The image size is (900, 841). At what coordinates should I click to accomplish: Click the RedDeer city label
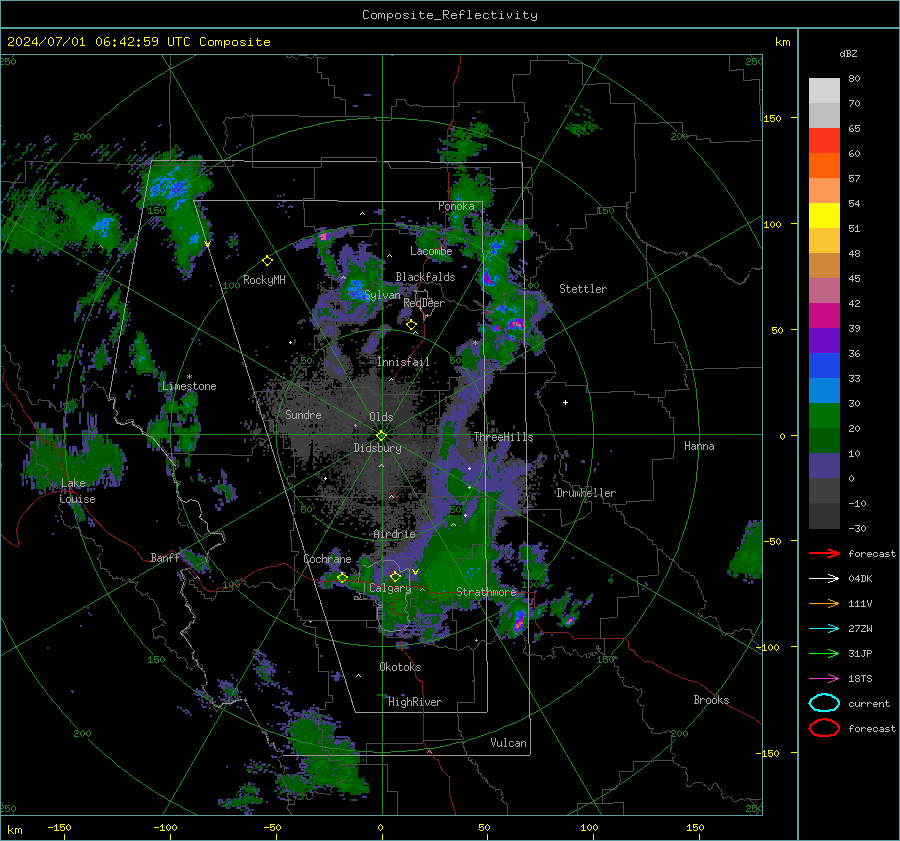pos(424,303)
